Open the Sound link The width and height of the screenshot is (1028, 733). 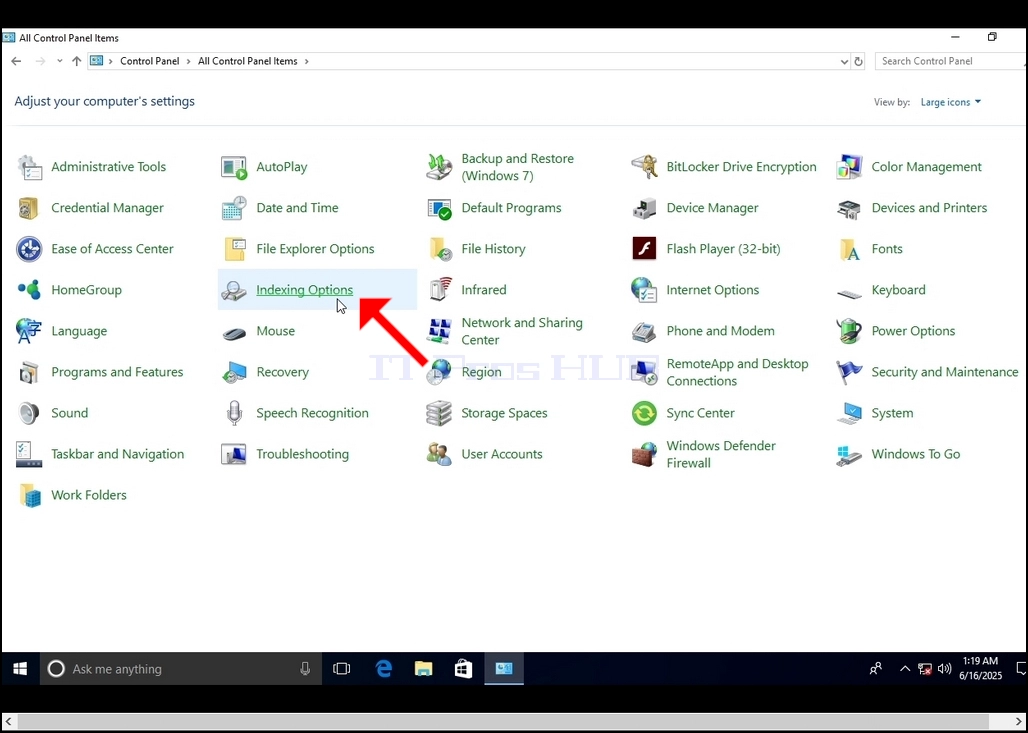click(69, 413)
